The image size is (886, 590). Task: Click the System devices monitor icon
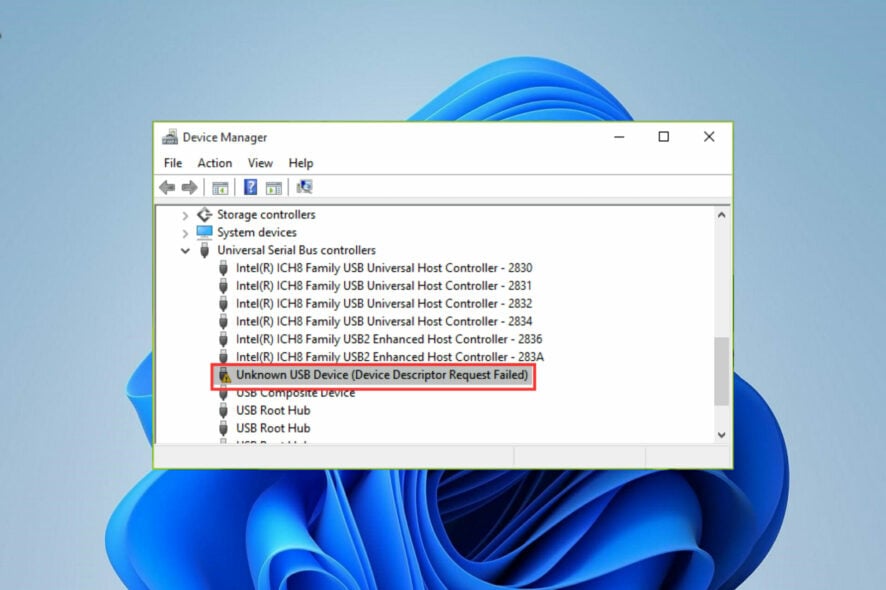click(x=204, y=232)
